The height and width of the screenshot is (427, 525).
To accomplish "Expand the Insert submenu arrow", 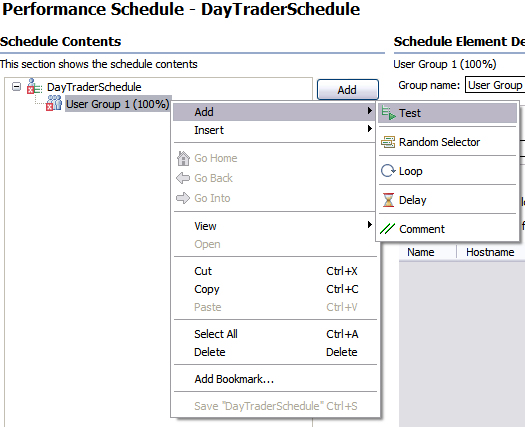I will [370, 129].
